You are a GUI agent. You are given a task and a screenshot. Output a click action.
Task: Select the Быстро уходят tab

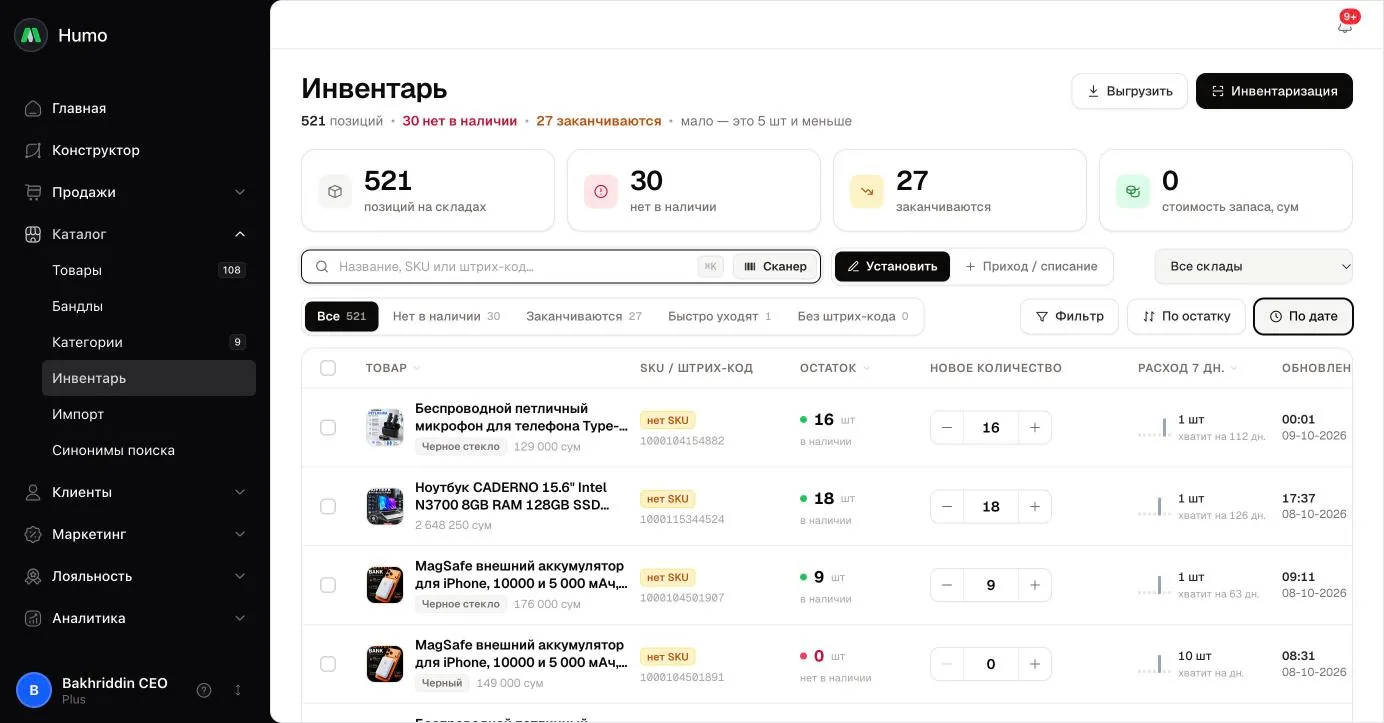[x=720, y=316]
